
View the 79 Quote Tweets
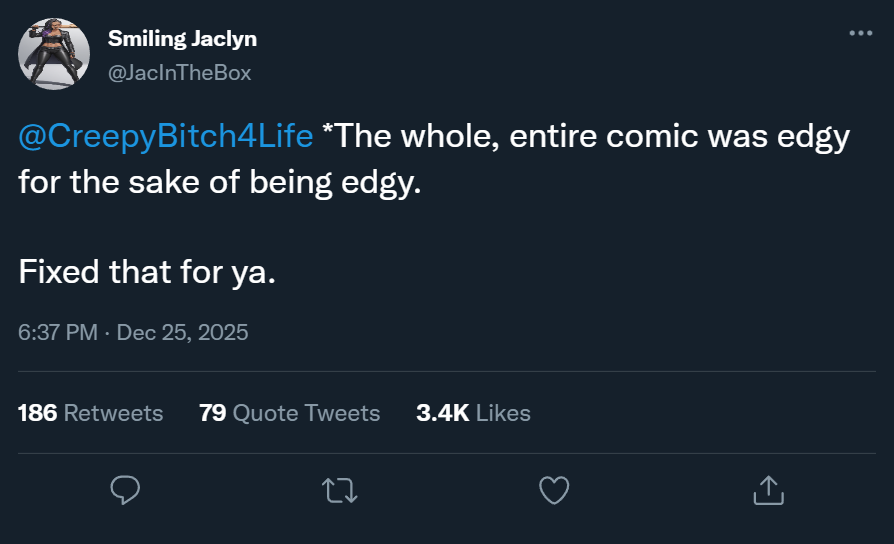click(290, 413)
